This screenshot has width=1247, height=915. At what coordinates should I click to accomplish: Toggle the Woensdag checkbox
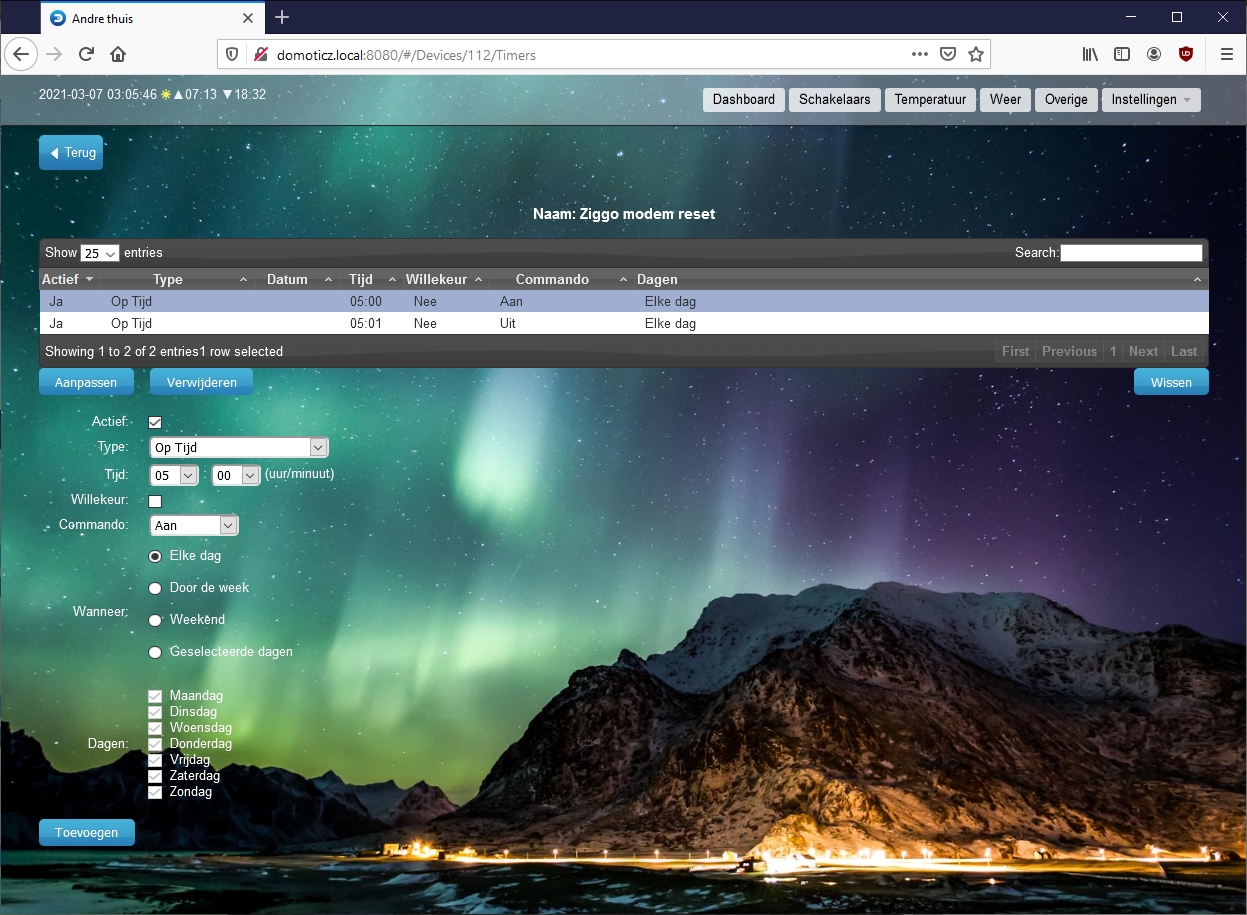coord(155,728)
